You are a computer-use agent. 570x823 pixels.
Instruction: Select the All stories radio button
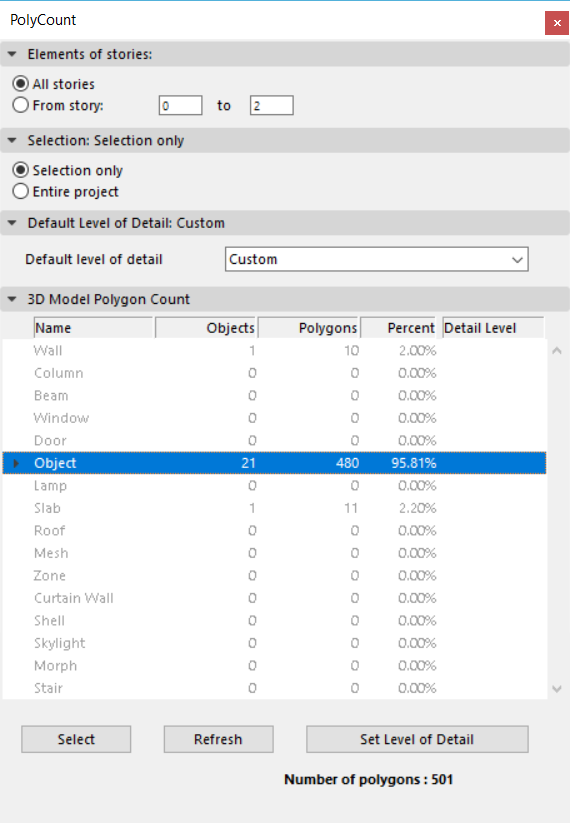[x=20, y=84]
